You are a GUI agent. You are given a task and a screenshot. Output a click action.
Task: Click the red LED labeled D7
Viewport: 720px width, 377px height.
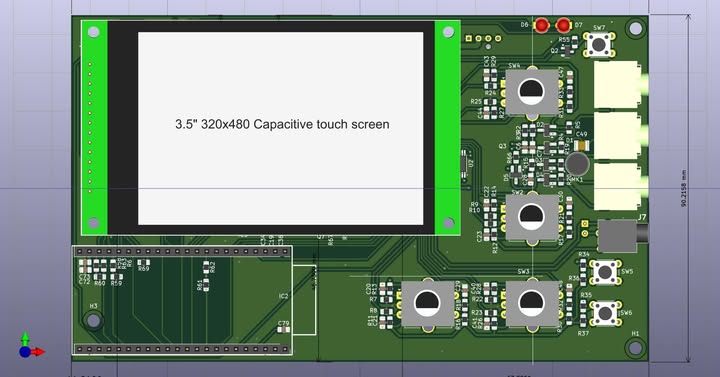563,25
